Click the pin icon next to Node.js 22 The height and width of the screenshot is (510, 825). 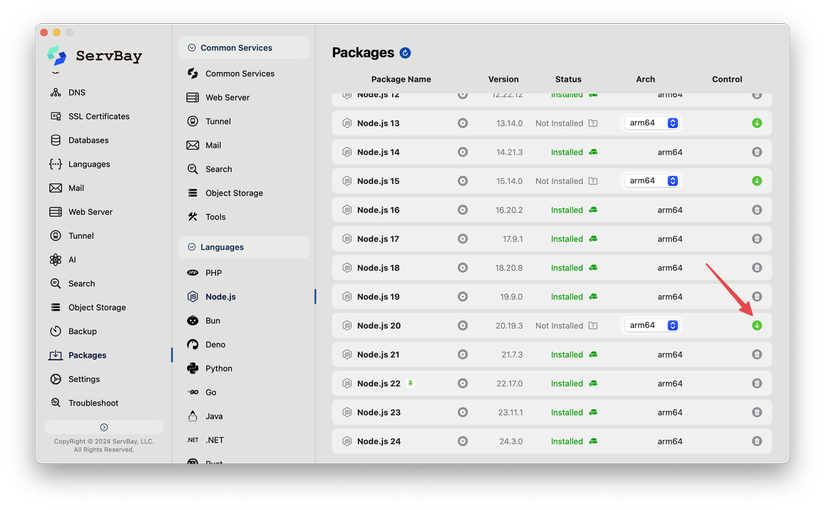410,383
